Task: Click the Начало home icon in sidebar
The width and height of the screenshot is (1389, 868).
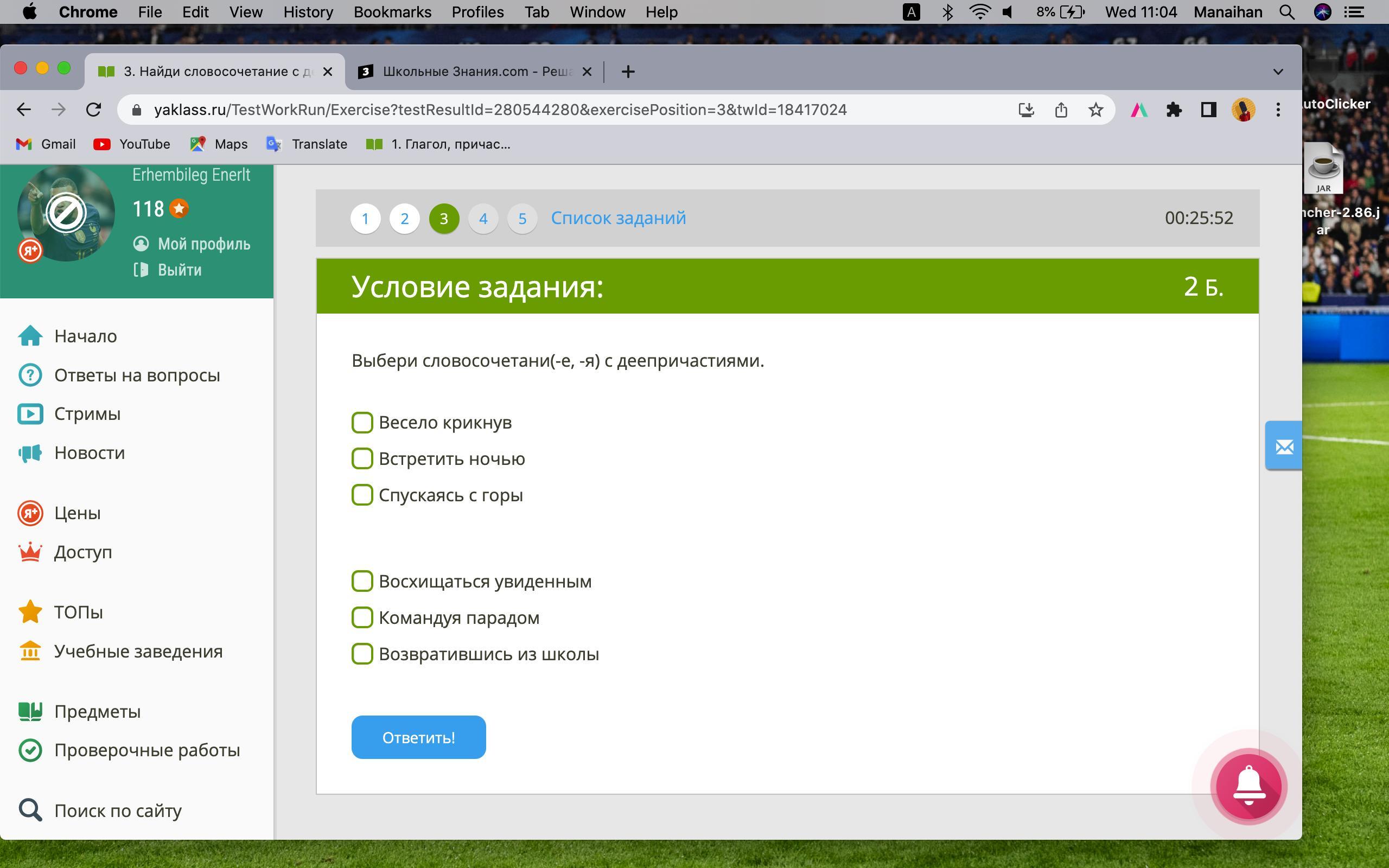Action: (x=30, y=336)
